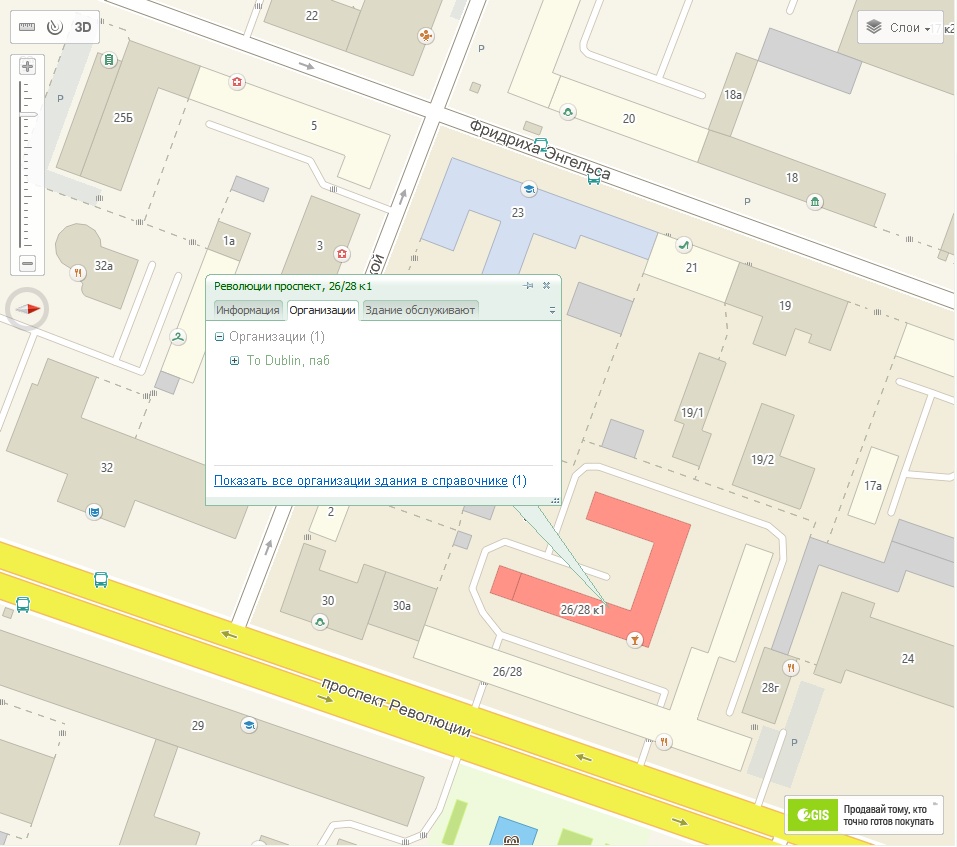Open link Показать все организации здания в справочнике
This screenshot has width=957, height=847.
tap(361, 481)
